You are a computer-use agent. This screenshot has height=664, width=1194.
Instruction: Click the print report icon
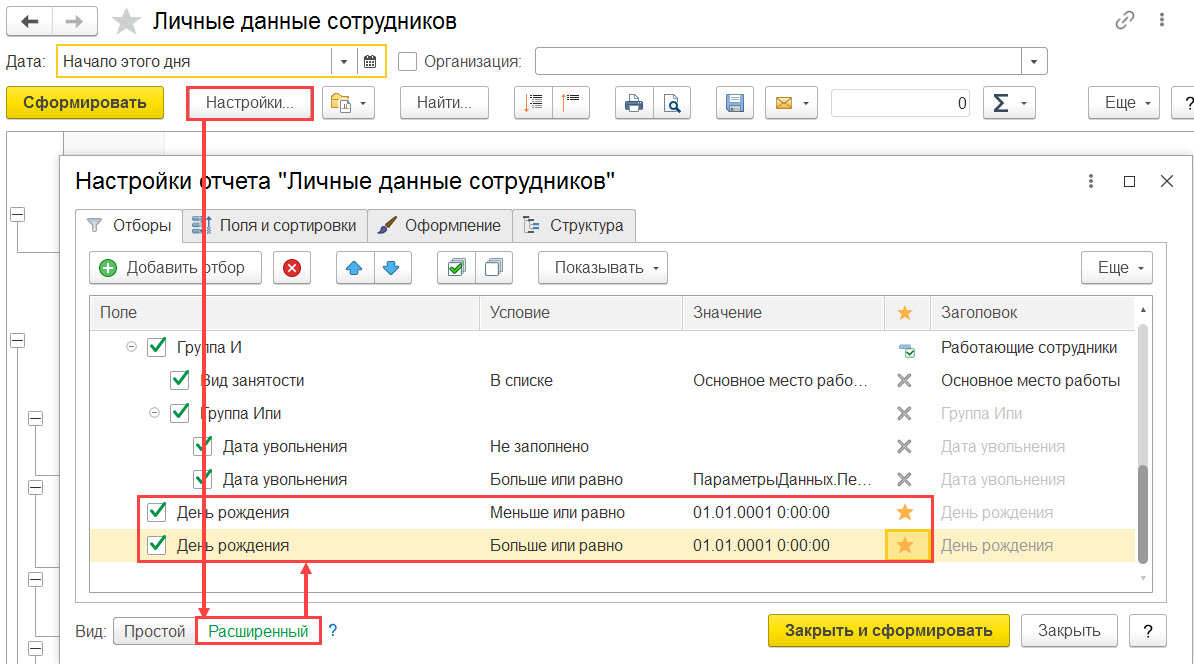pos(634,103)
